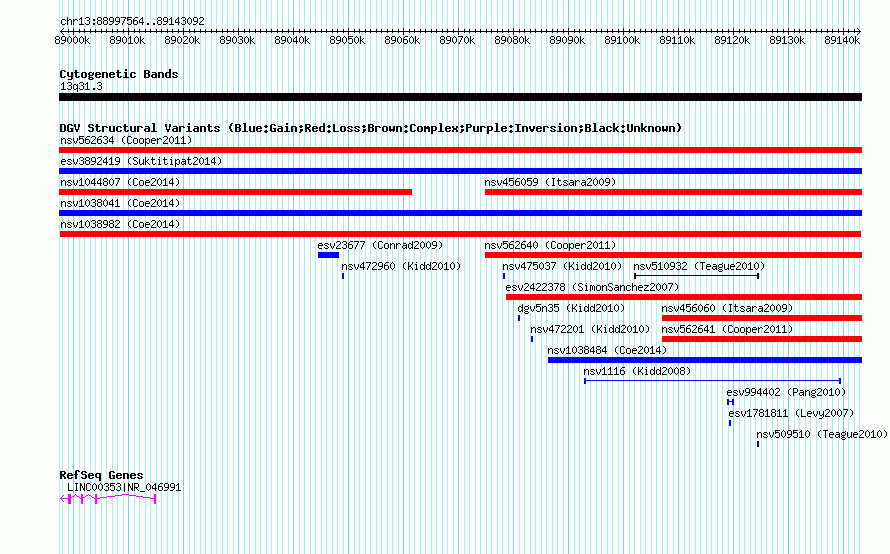Select the nsv1038982 (Coe2014) red bar
This screenshot has height=554, width=890.
[460, 234]
